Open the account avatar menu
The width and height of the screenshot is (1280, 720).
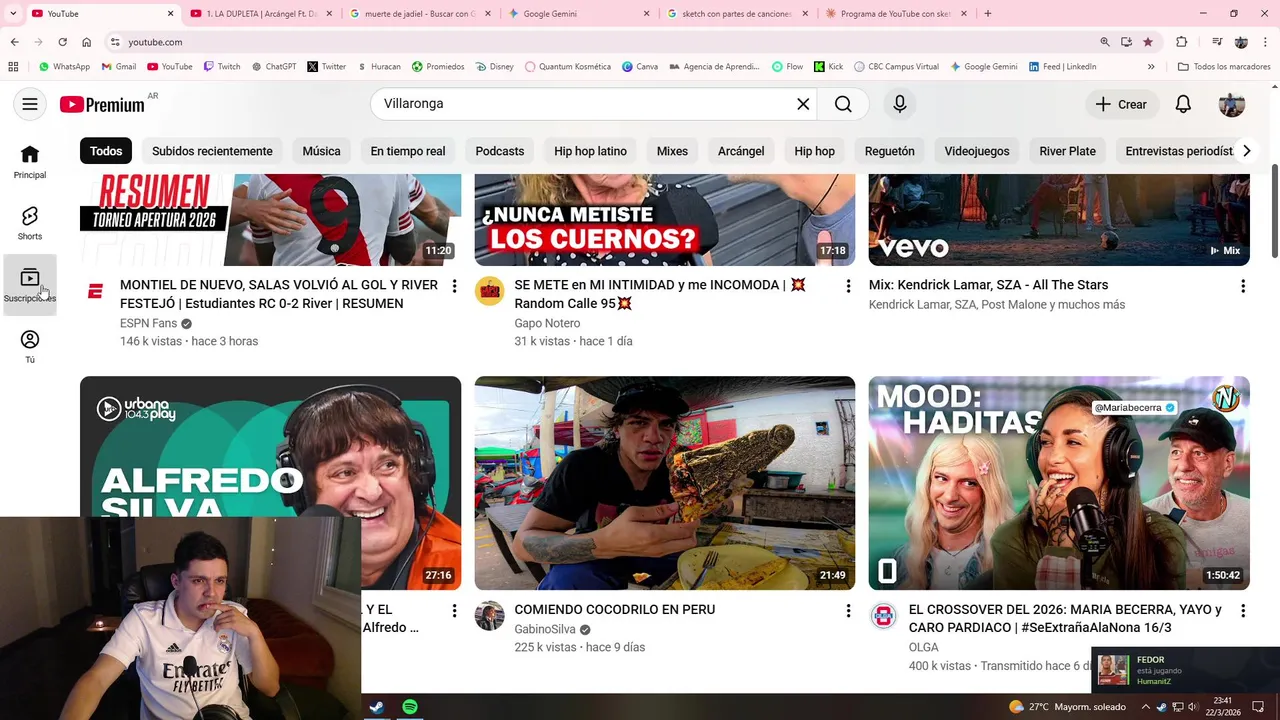coord(1231,104)
